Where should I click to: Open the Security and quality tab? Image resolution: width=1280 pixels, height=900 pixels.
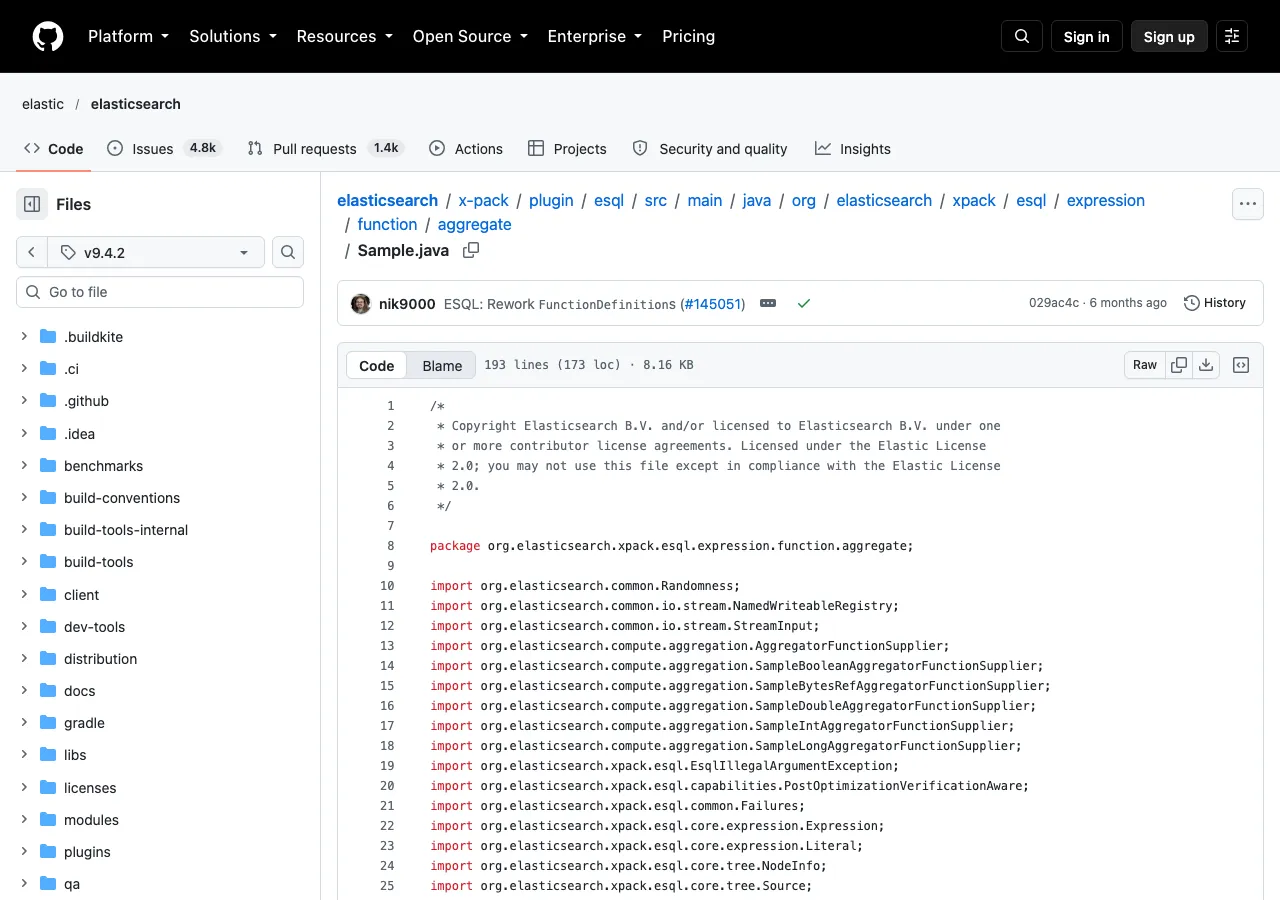(710, 148)
